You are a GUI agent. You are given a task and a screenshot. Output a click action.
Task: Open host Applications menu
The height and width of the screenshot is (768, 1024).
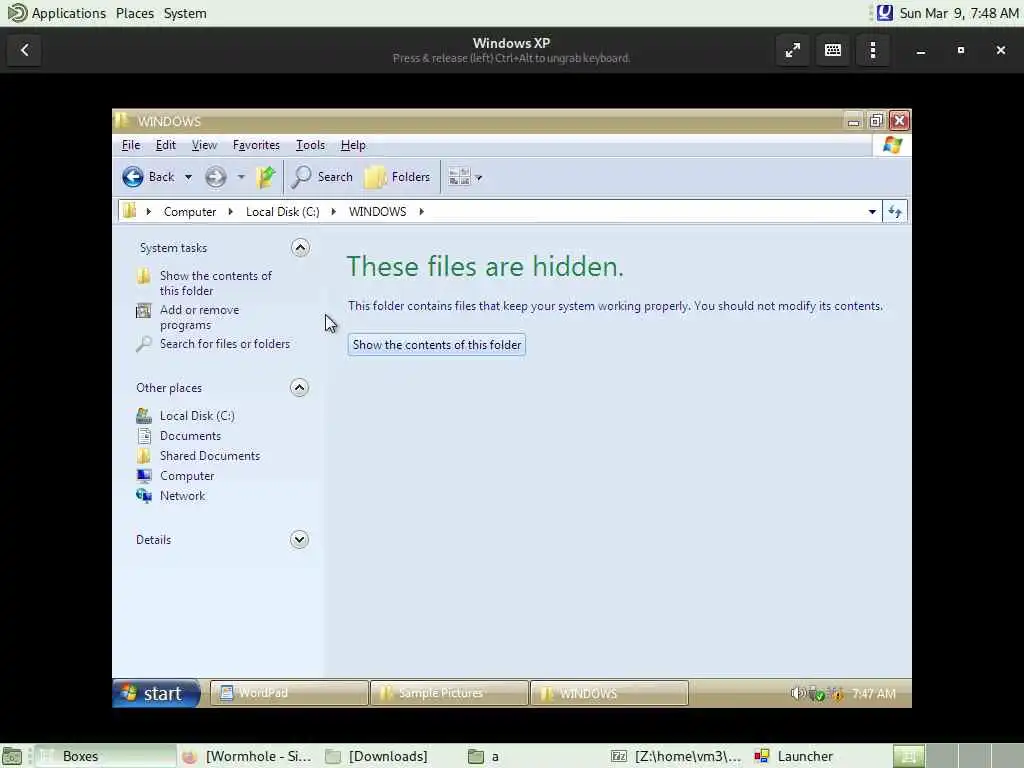[x=68, y=13]
